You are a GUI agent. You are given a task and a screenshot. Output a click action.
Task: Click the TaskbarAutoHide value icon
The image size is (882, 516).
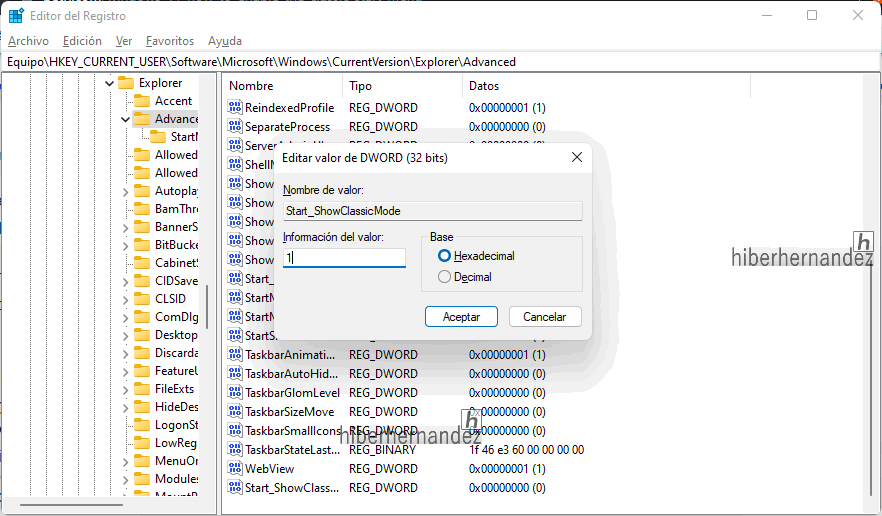[235, 373]
